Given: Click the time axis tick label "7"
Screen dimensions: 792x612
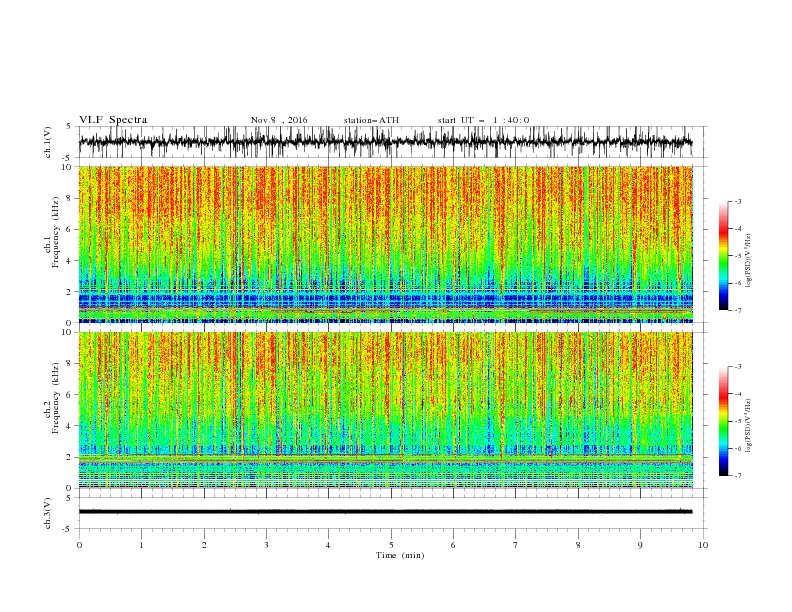Looking at the screenshot, I should [516, 545].
